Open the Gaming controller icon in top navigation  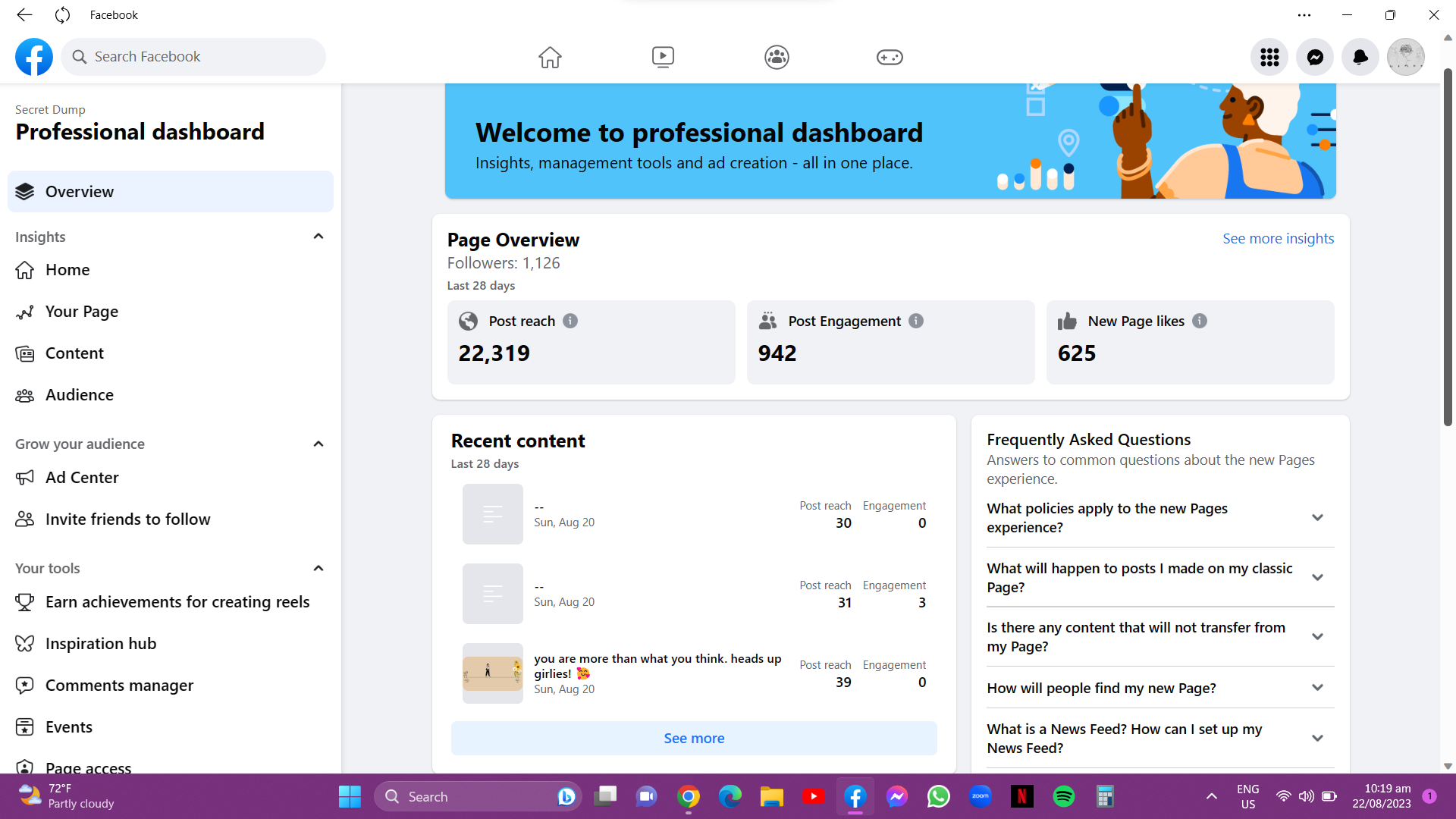890,57
